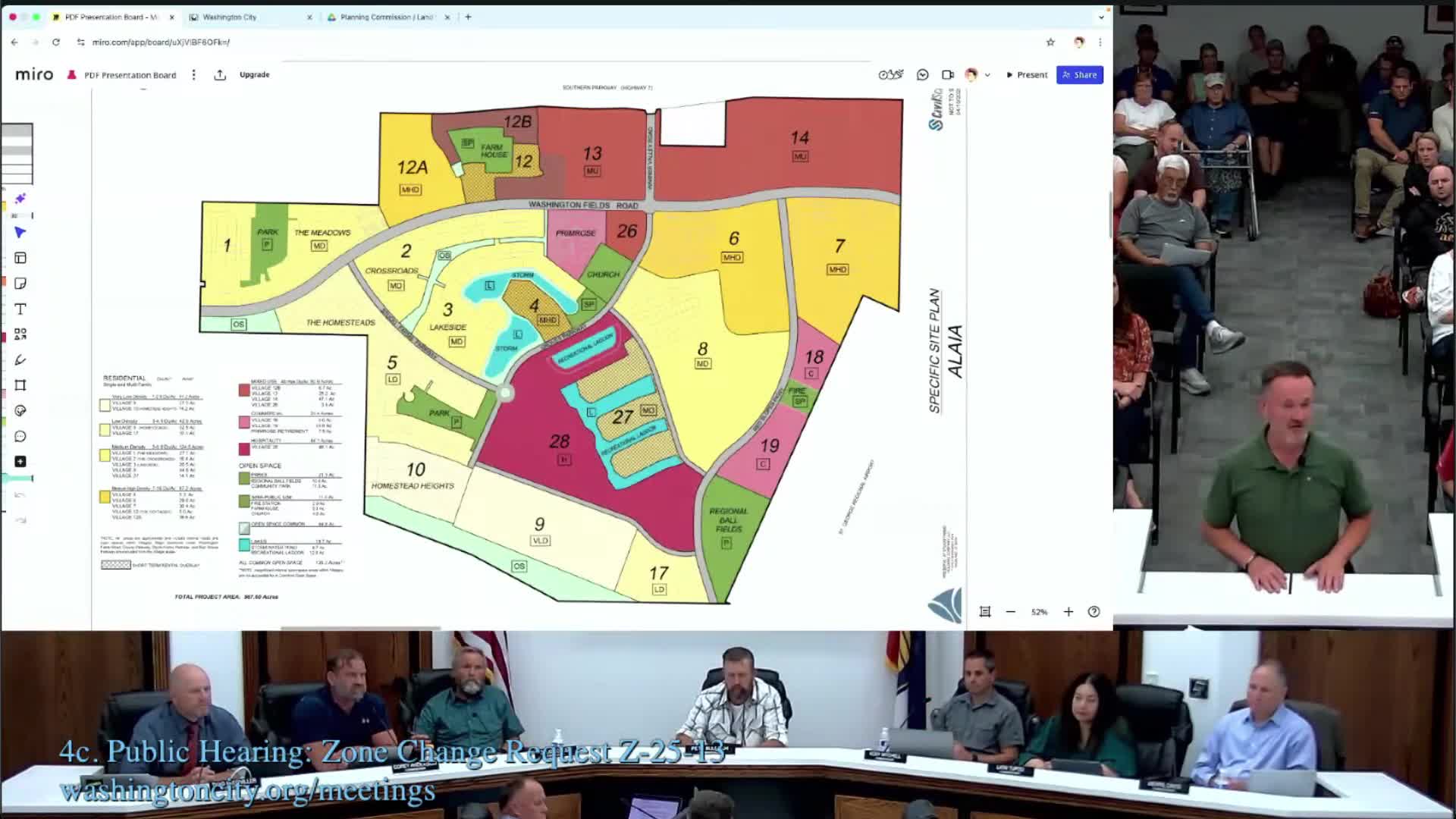Bookmark the page with the star icon
1456x819 pixels.
click(1050, 43)
